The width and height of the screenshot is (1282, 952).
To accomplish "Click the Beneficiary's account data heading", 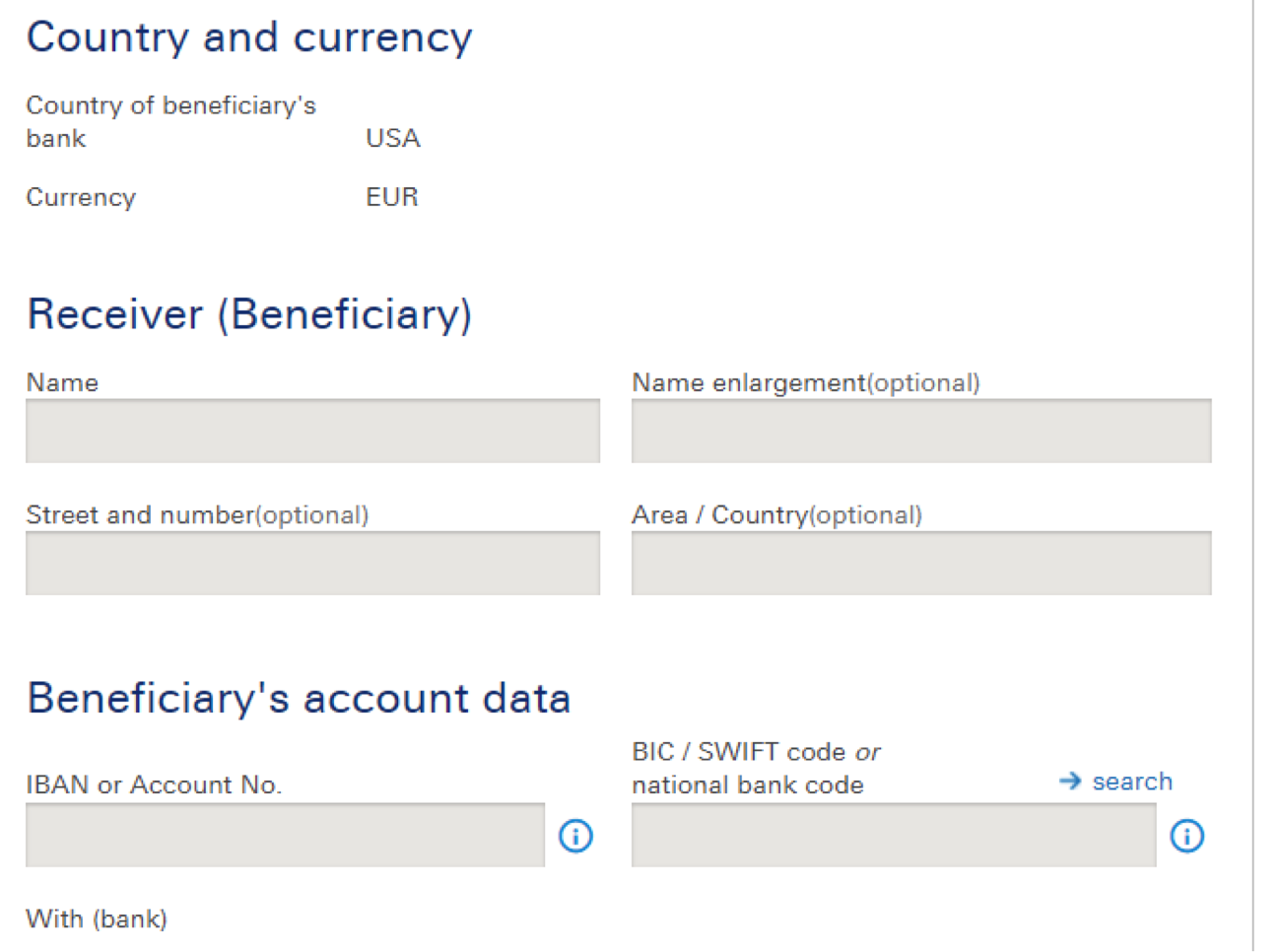I will pos(300,698).
